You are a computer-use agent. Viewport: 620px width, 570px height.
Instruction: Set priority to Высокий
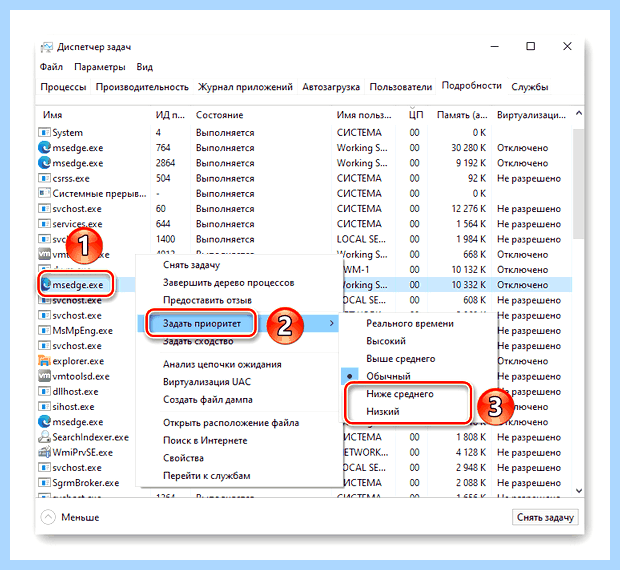pos(386,341)
